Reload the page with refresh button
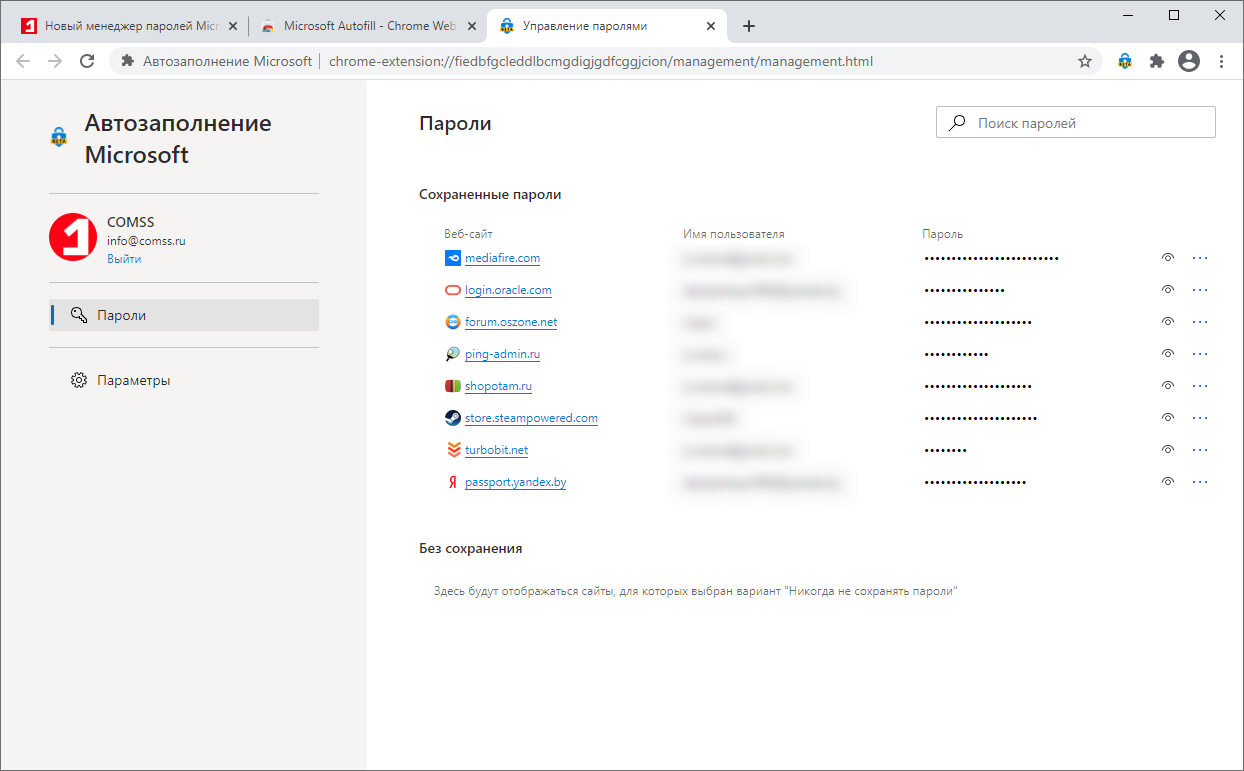The image size is (1244, 771). tap(87, 61)
